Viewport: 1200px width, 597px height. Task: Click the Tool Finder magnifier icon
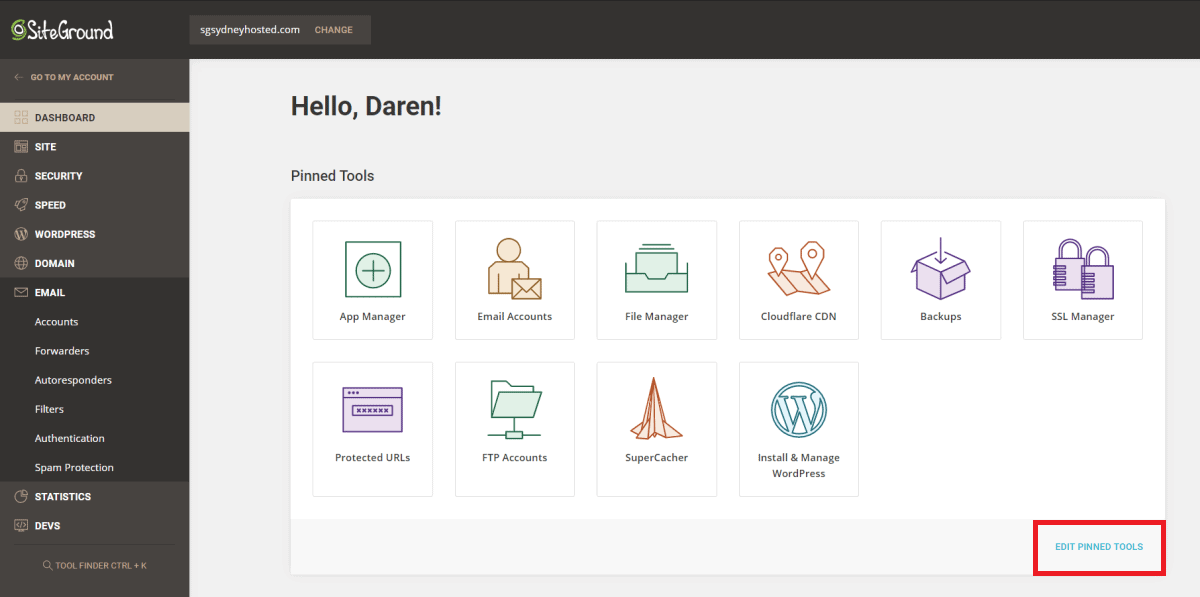[x=48, y=566]
